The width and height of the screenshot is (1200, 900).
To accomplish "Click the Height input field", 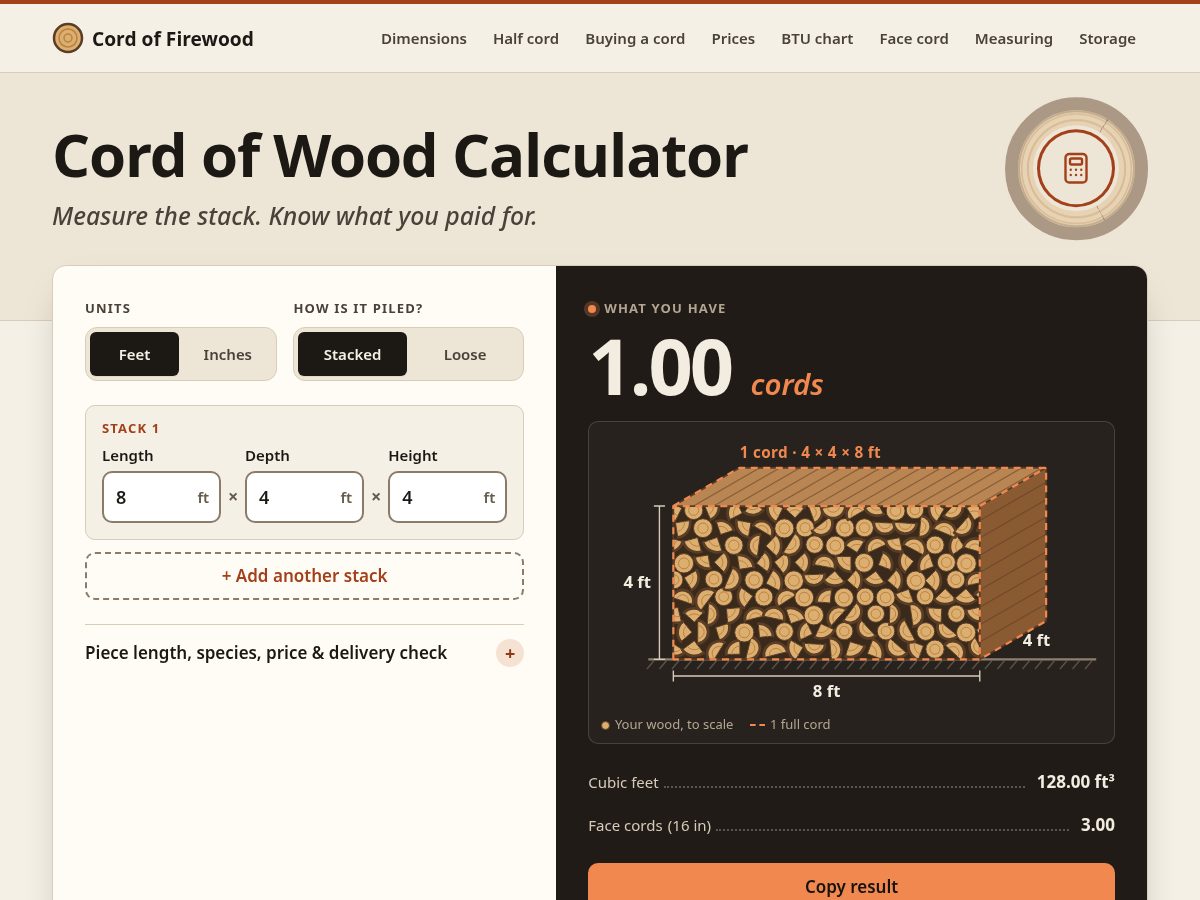I will (x=447, y=497).
